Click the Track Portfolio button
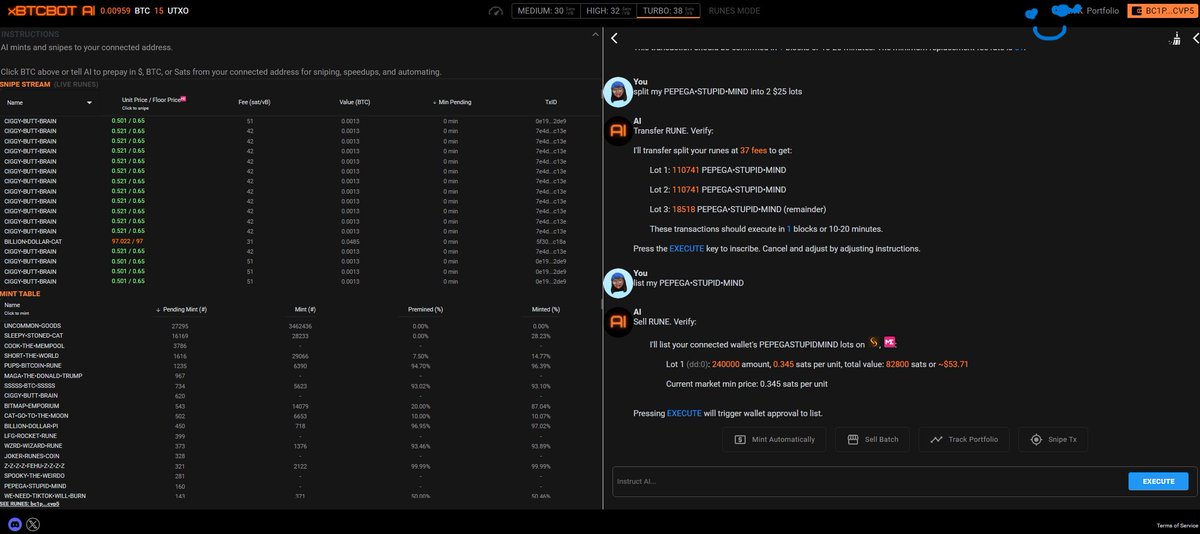This screenshot has width=1200, height=534. click(964, 439)
